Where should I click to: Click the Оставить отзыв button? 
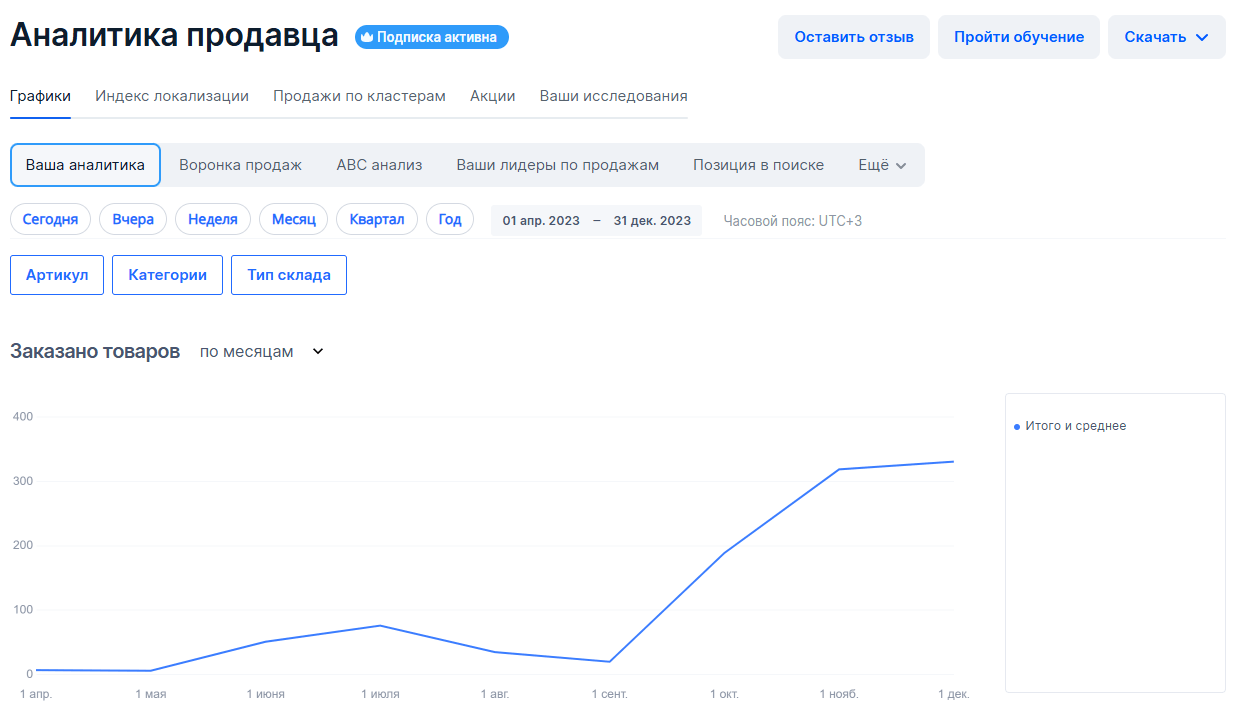click(x=853, y=37)
